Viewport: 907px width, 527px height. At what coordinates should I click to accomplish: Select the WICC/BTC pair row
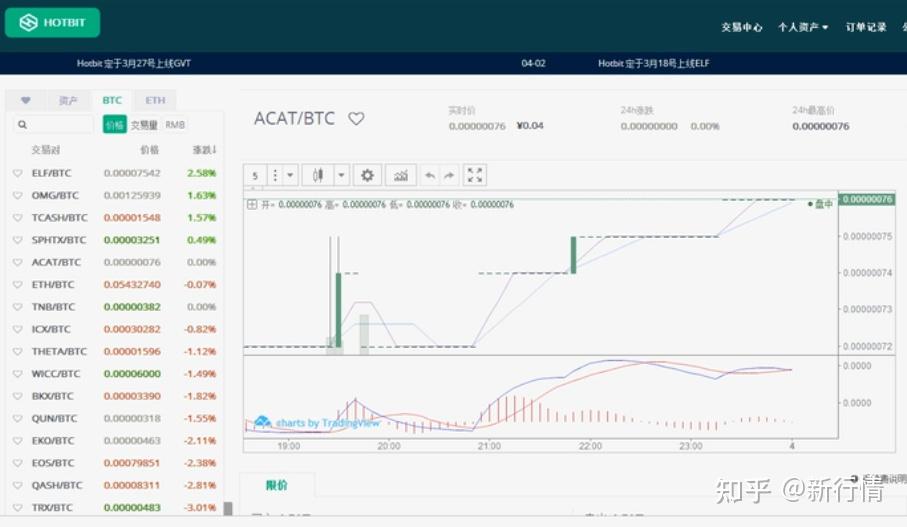(115, 374)
